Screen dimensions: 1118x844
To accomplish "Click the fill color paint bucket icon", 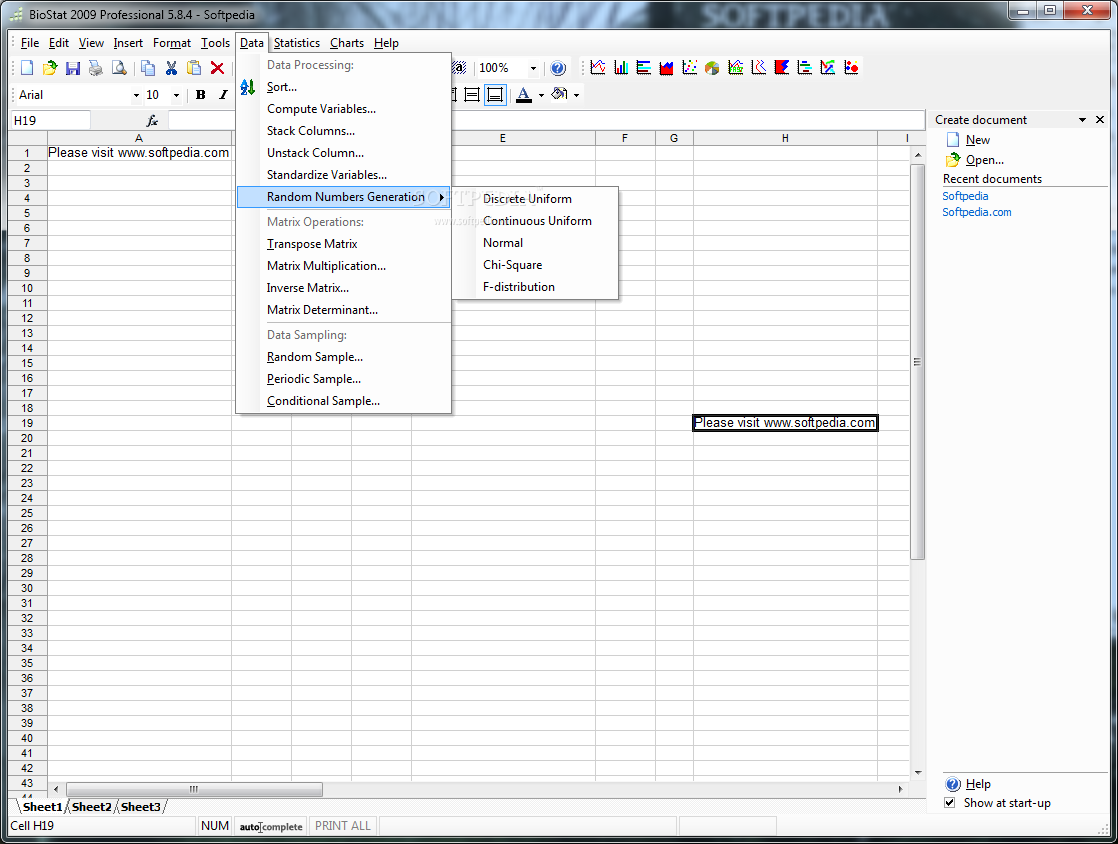I will [560, 94].
